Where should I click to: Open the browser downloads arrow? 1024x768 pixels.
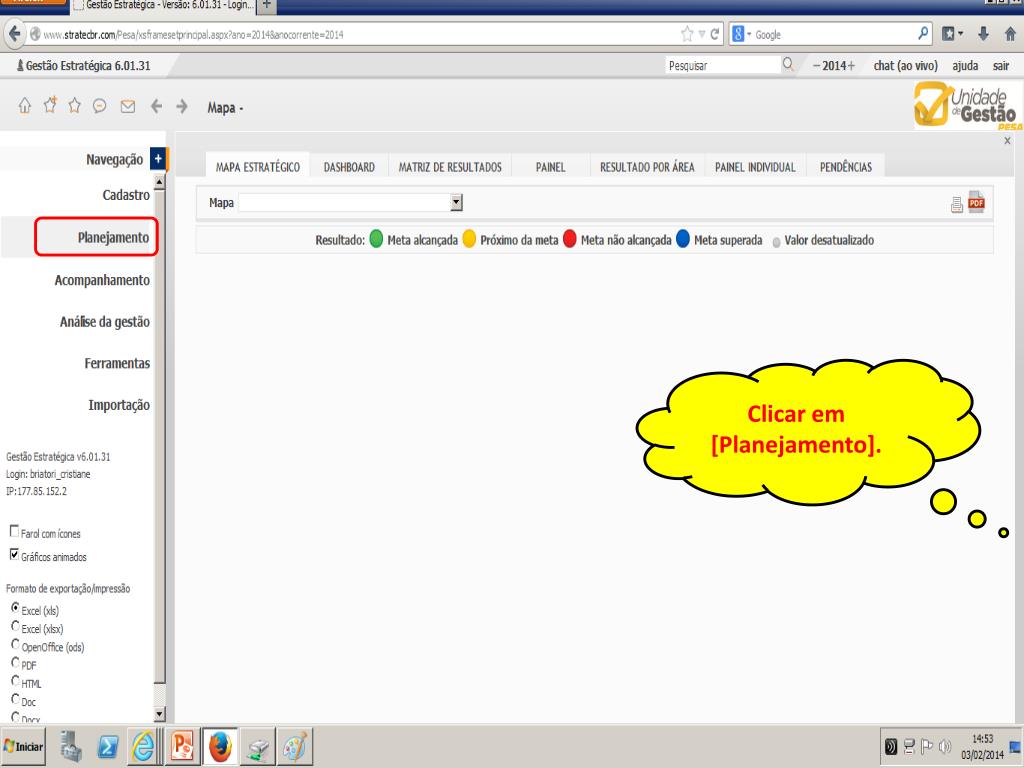click(x=983, y=34)
